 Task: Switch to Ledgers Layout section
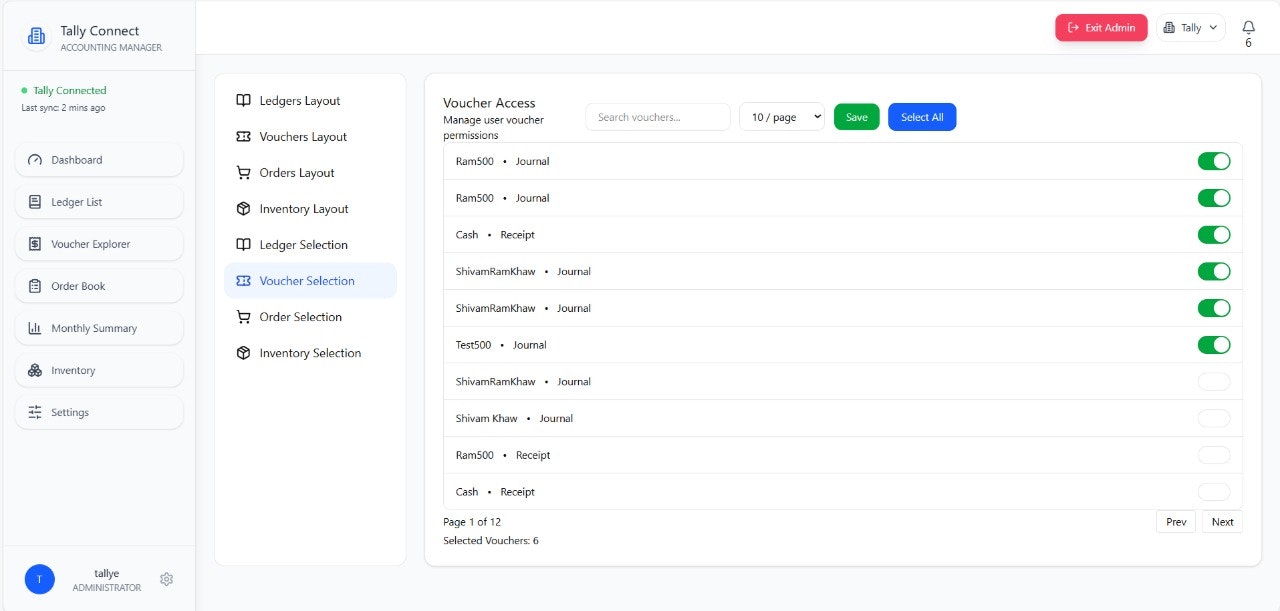(310, 101)
